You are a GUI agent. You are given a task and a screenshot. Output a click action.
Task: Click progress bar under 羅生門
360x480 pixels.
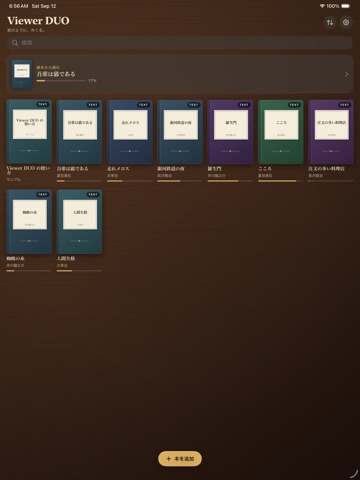tap(230, 181)
